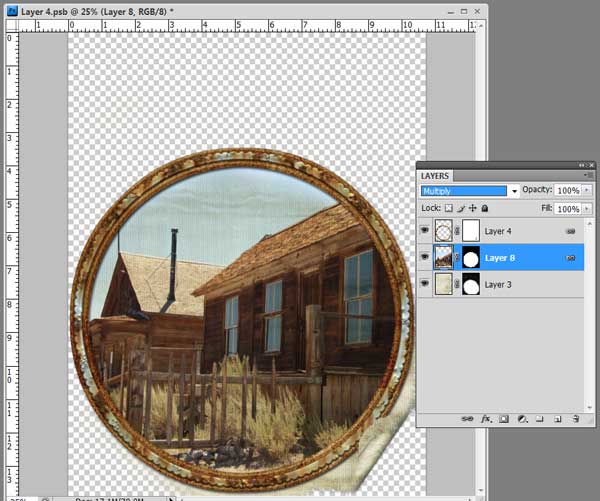
Task: Toggle lock image pixels brush icon
Action: click(x=461, y=209)
